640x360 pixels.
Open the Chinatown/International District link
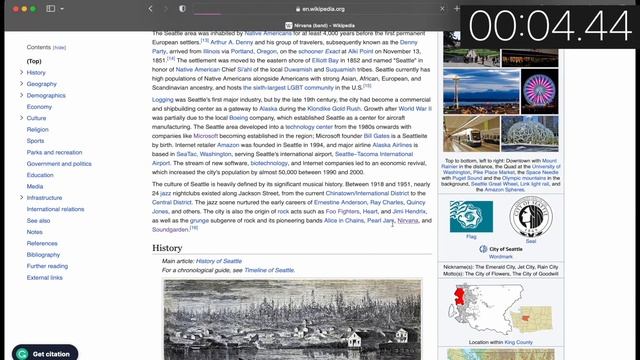pyautogui.click(x=367, y=193)
